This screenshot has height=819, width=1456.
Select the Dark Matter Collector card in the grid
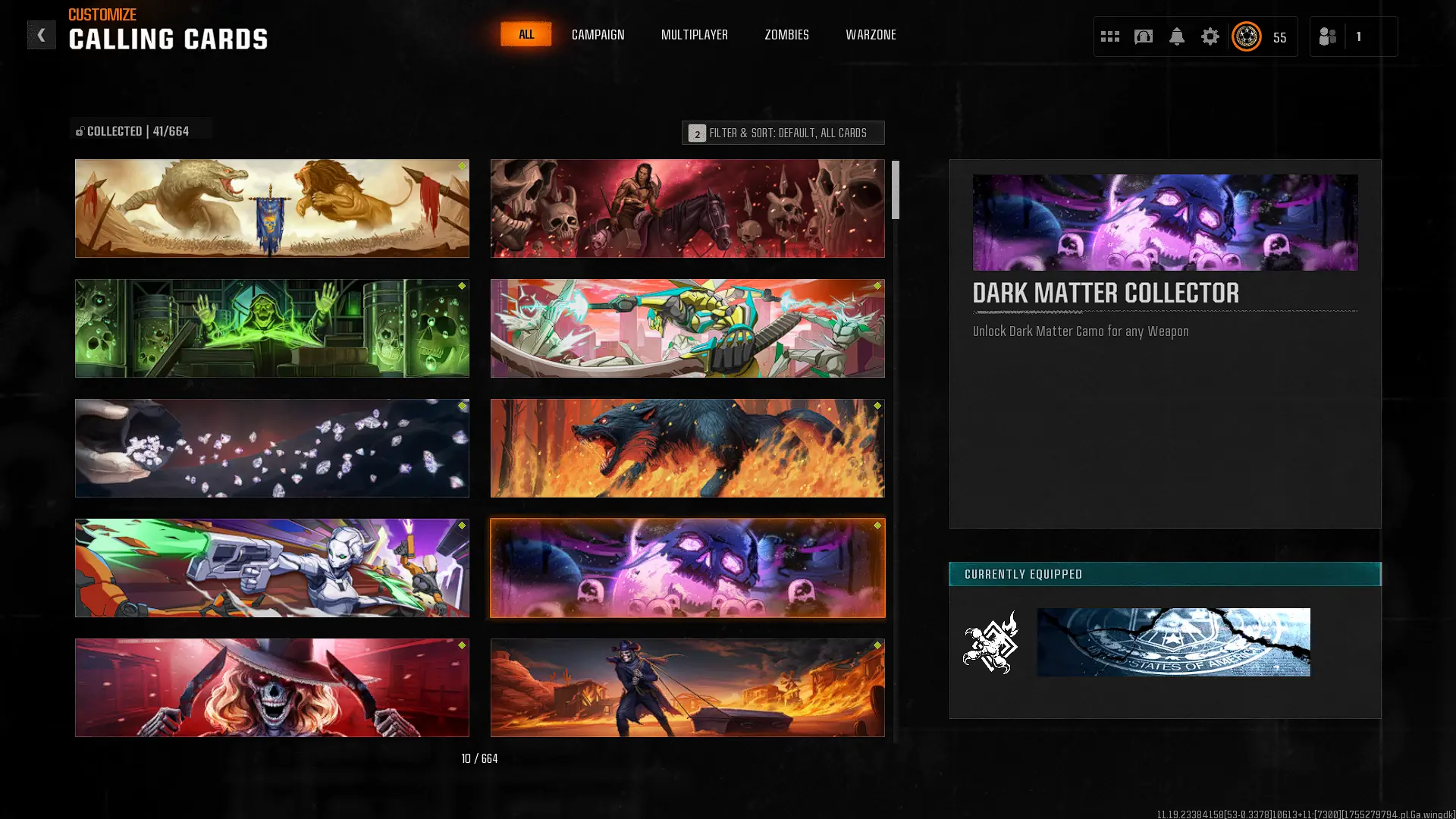click(x=687, y=568)
